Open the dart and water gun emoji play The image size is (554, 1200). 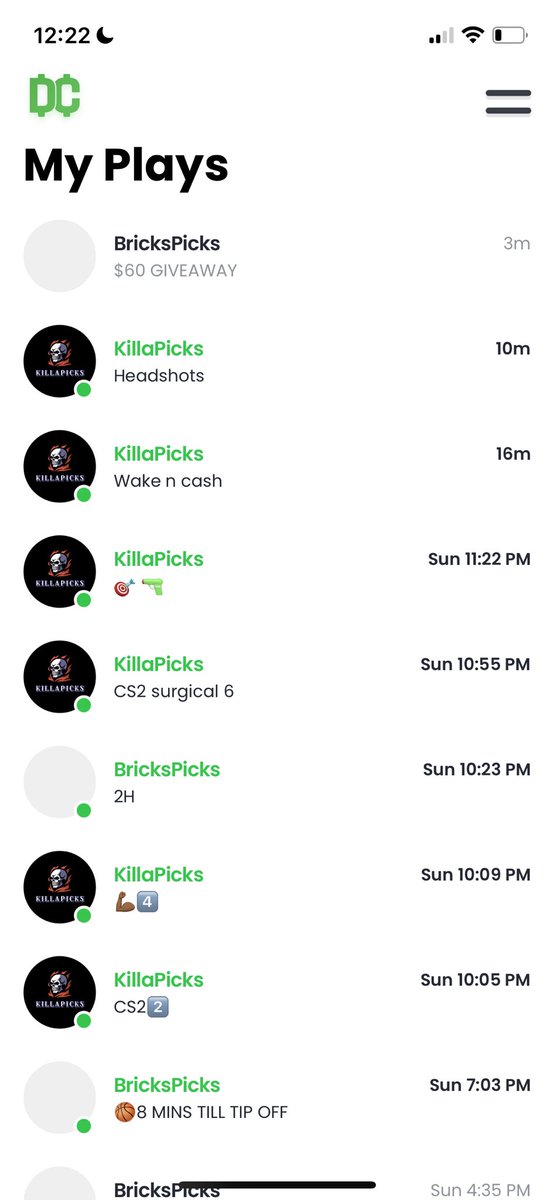[277, 572]
